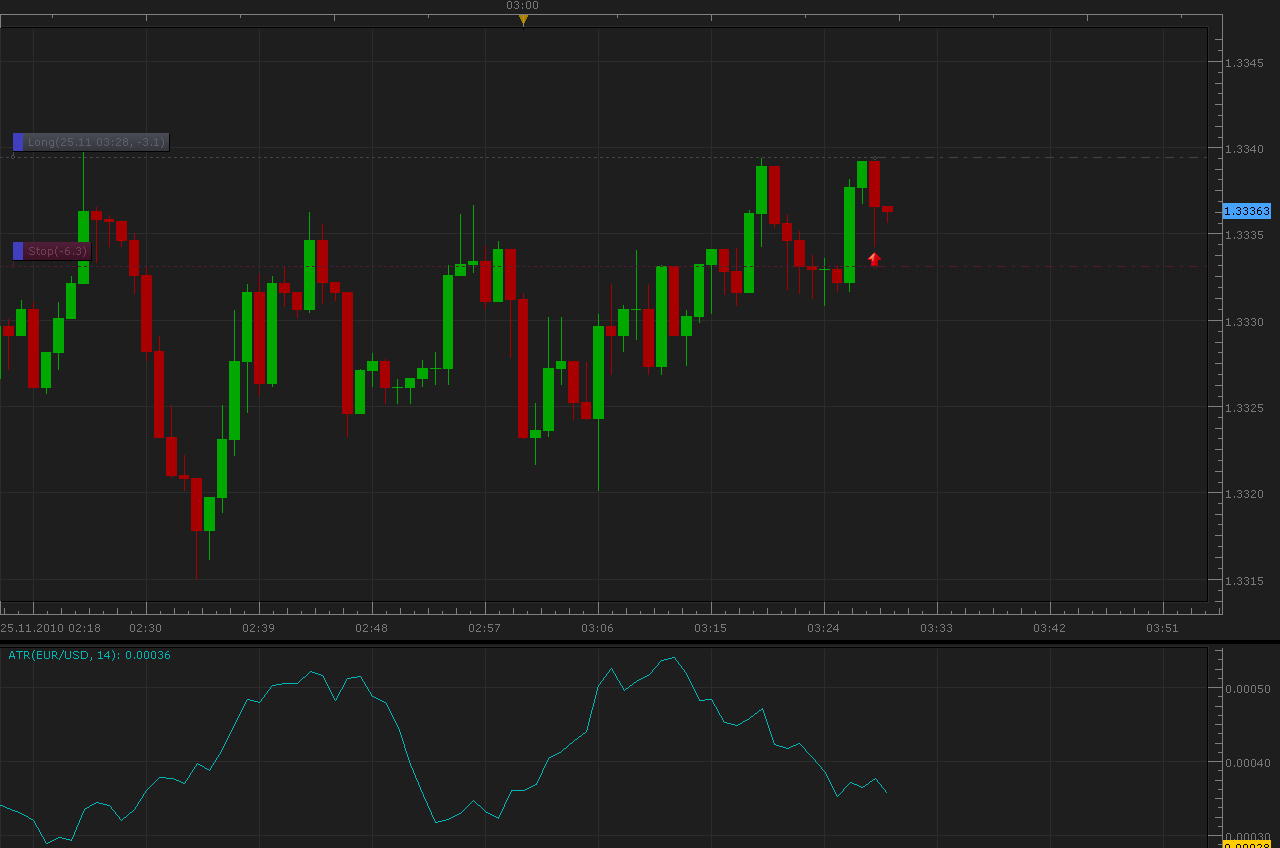
Task: Select the Long(25.11 03:28, -3.1) order label
Action: pyautogui.click(x=91, y=142)
